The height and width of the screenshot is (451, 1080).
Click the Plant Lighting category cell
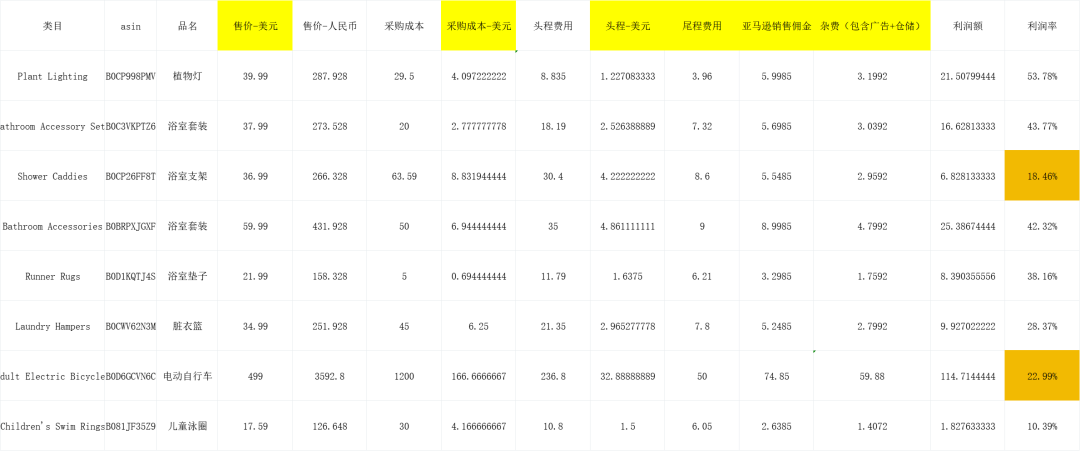point(52,76)
